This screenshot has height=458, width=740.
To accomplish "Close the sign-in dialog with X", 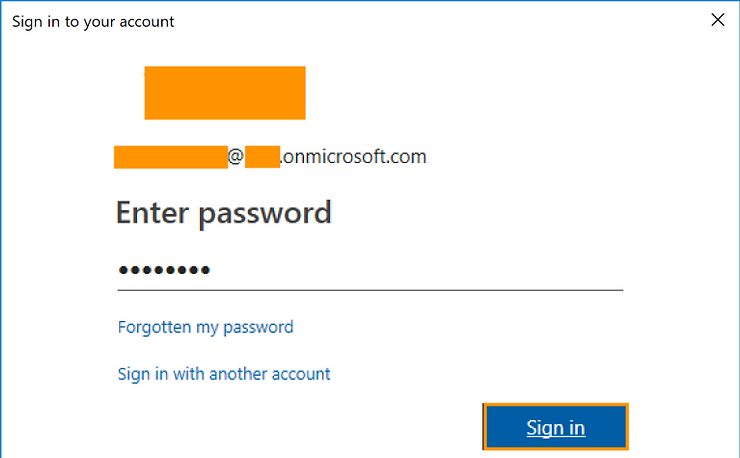I will tap(717, 20).
